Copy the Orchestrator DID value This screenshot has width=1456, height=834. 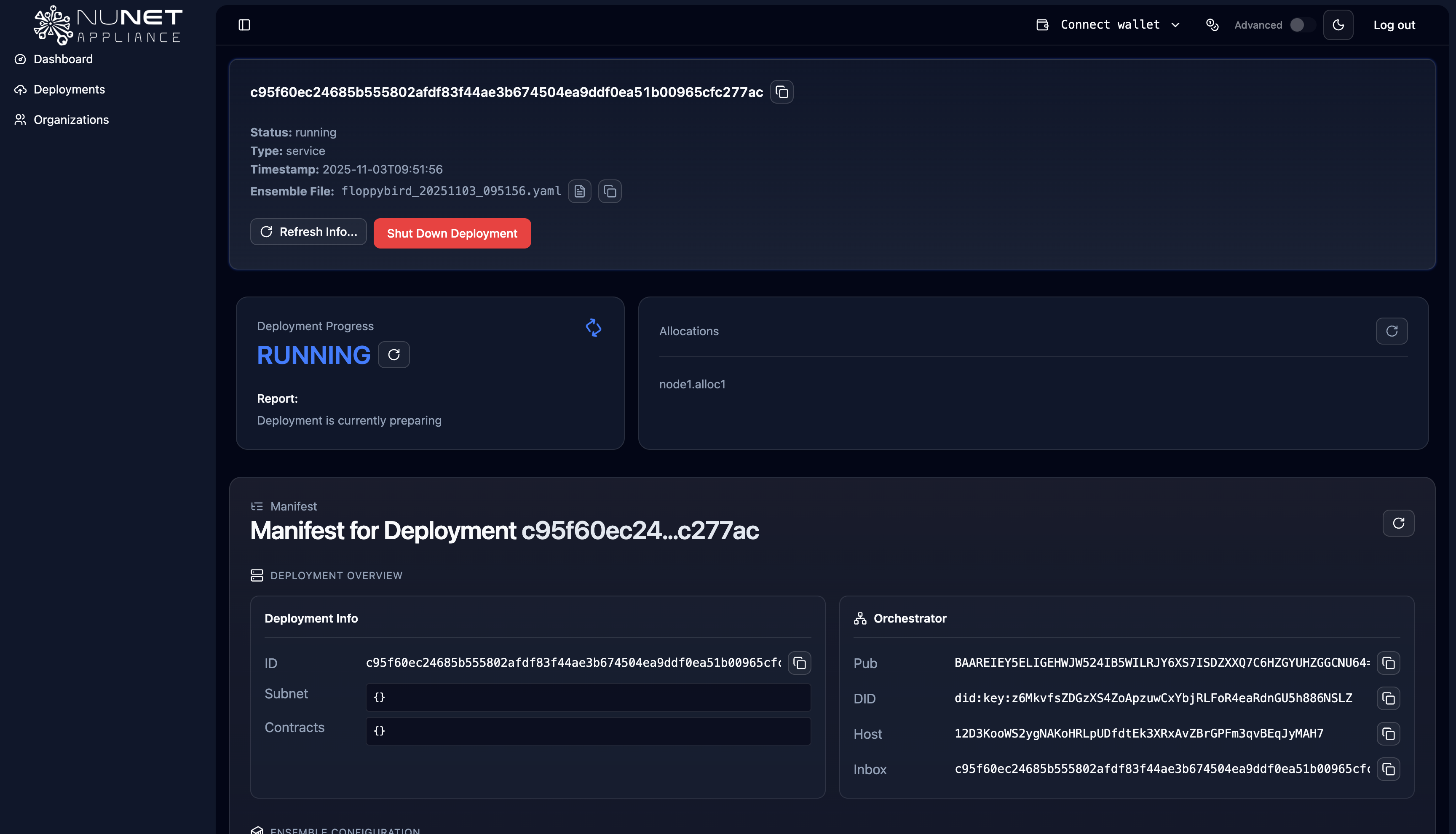click(x=1388, y=698)
